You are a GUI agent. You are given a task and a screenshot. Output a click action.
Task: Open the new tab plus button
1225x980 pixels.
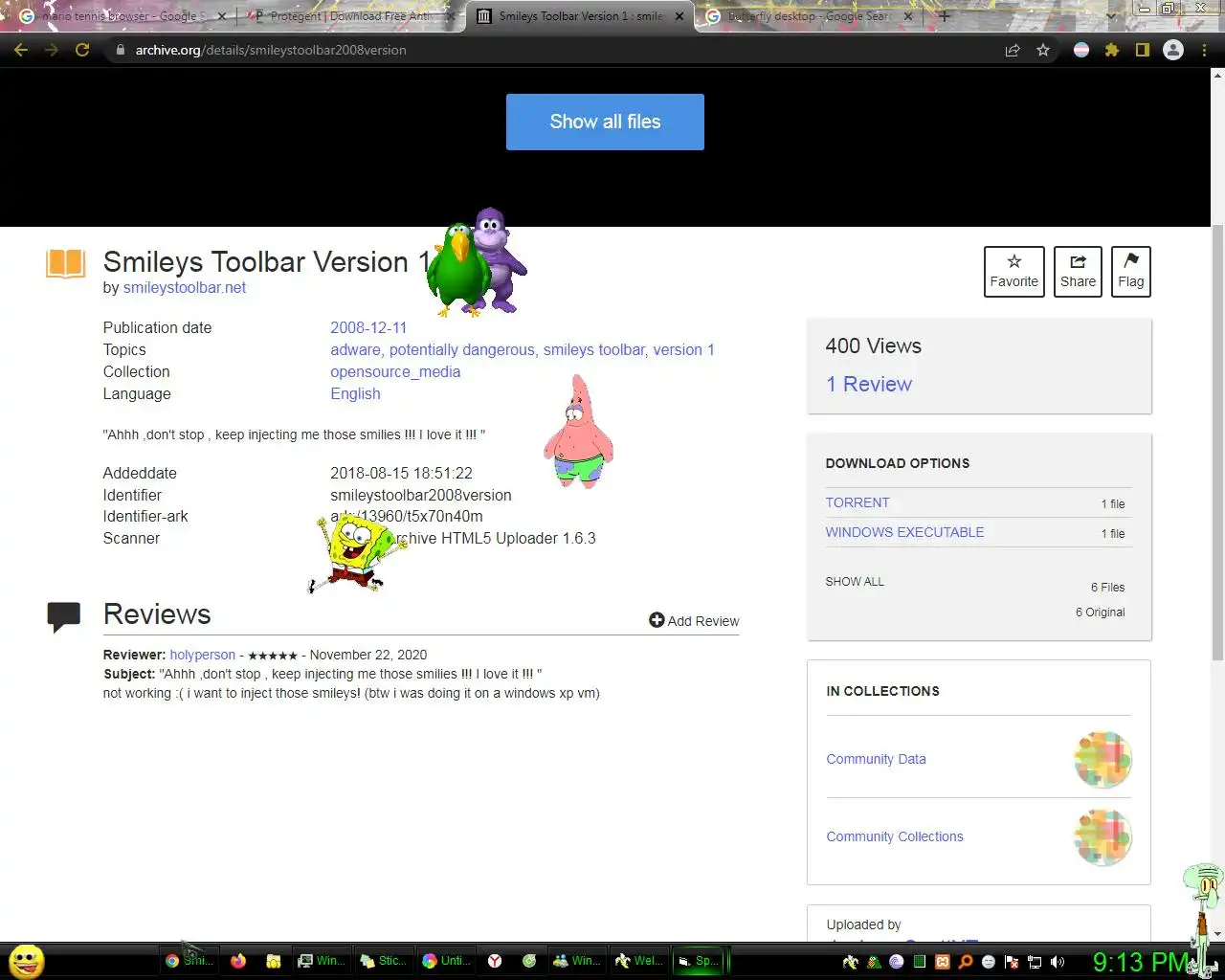pyautogui.click(x=945, y=16)
